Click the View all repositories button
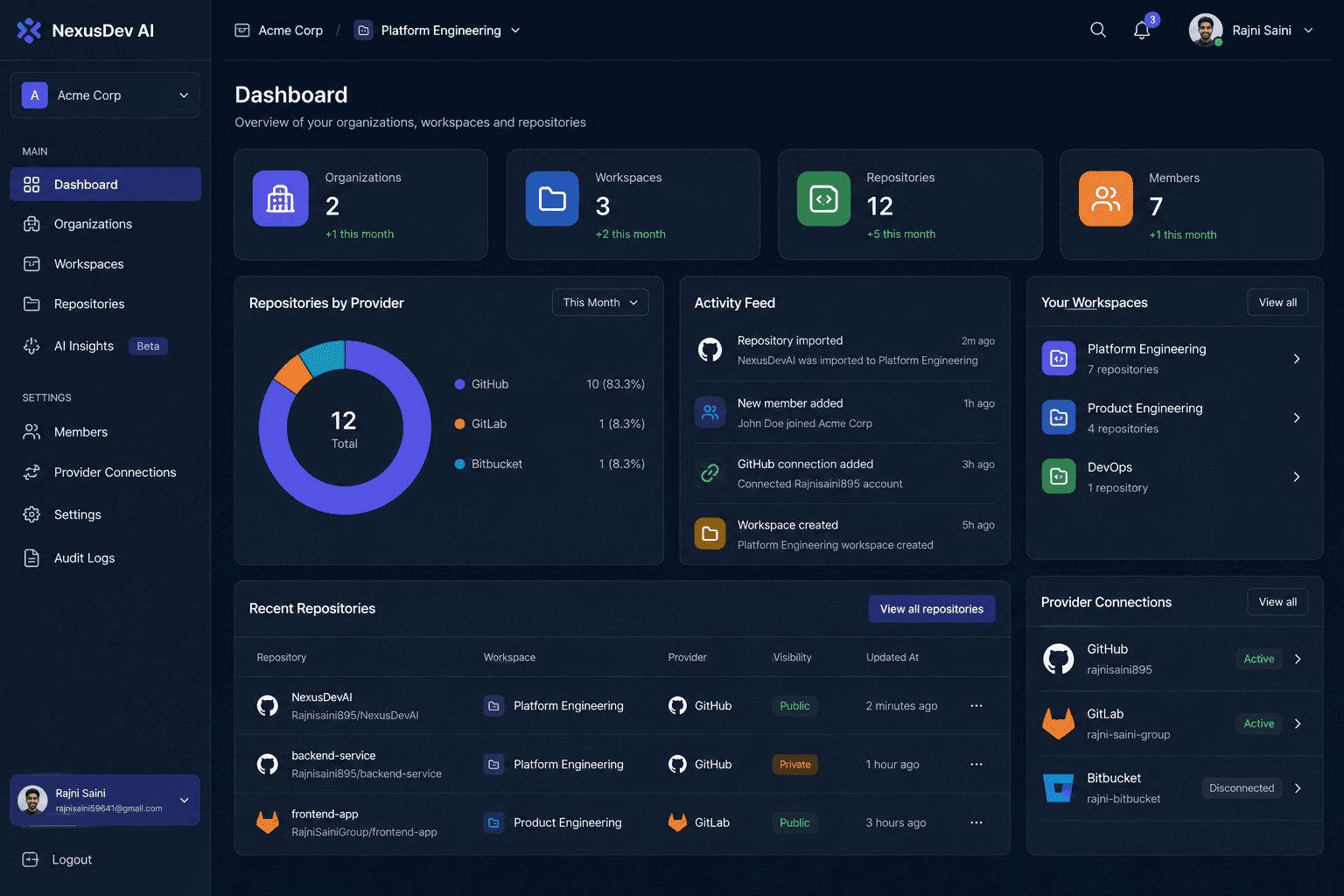The height and width of the screenshot is (896, 1344). [x=932, y=609]
